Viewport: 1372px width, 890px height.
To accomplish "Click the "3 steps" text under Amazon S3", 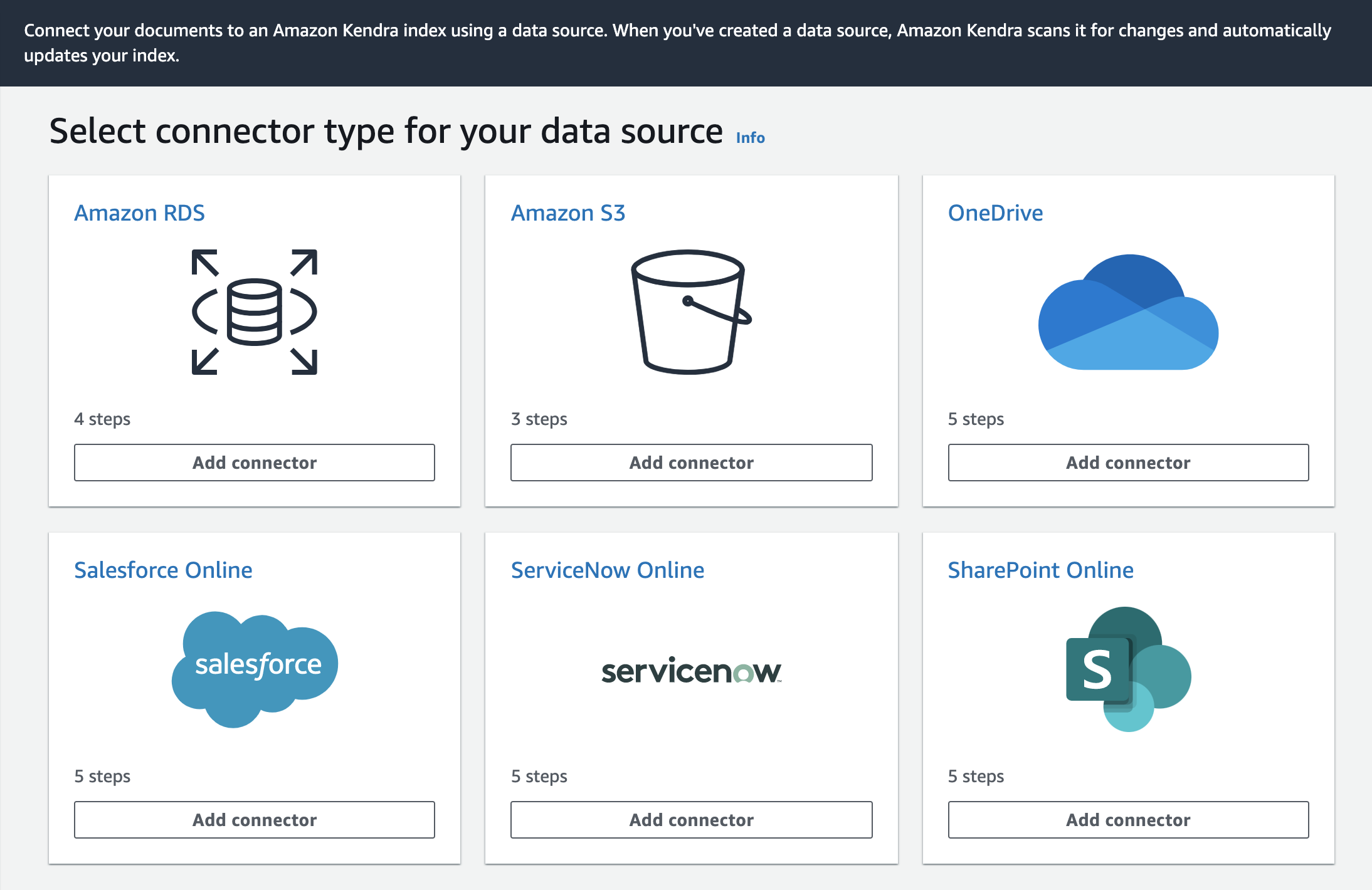I will pos(539,419).
